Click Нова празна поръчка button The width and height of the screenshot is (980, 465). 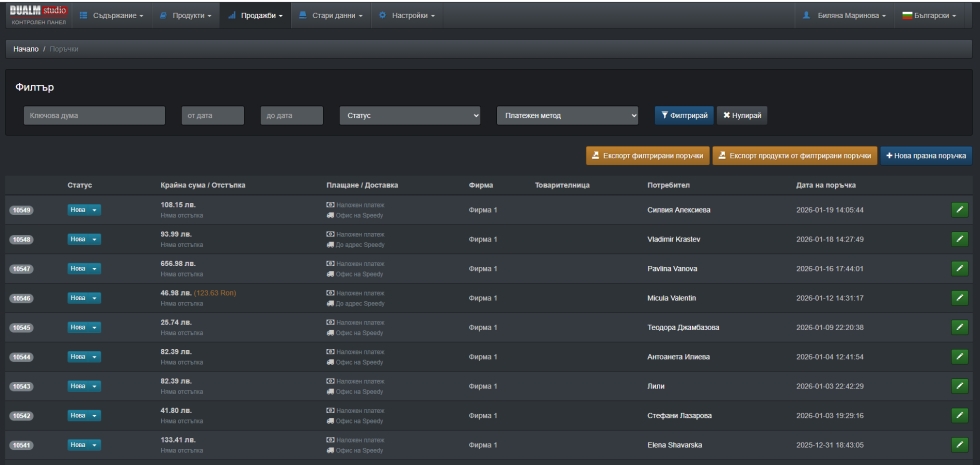tap(926, 156)
